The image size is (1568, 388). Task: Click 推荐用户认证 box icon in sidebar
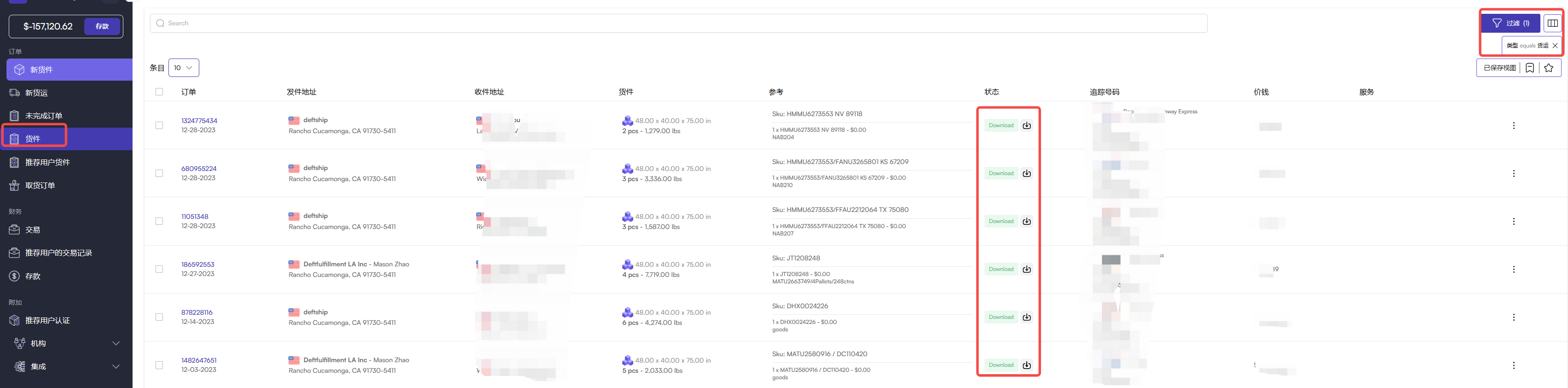15,320
